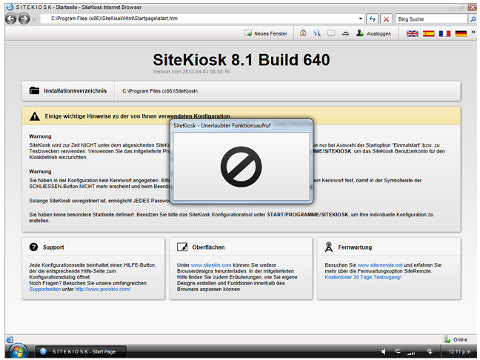480x360 pixels.
Task: Stop loading with the red X button
Action: [x=386, y=19]
